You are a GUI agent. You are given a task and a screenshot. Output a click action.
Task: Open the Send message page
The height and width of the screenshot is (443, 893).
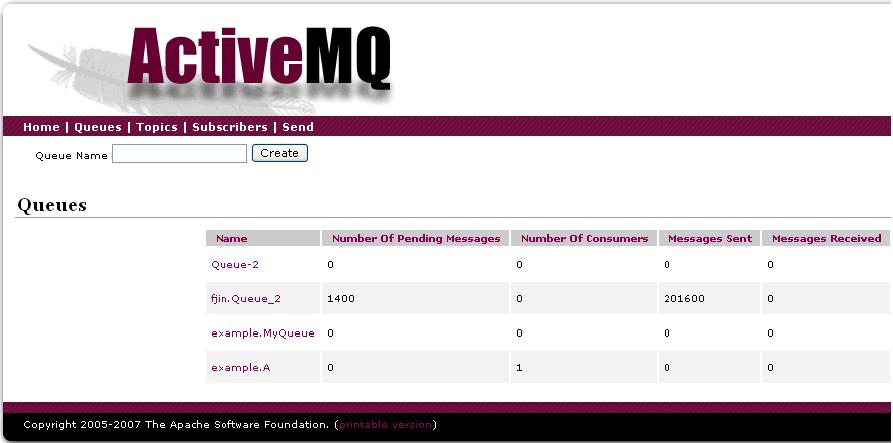(x=298, y=127)
